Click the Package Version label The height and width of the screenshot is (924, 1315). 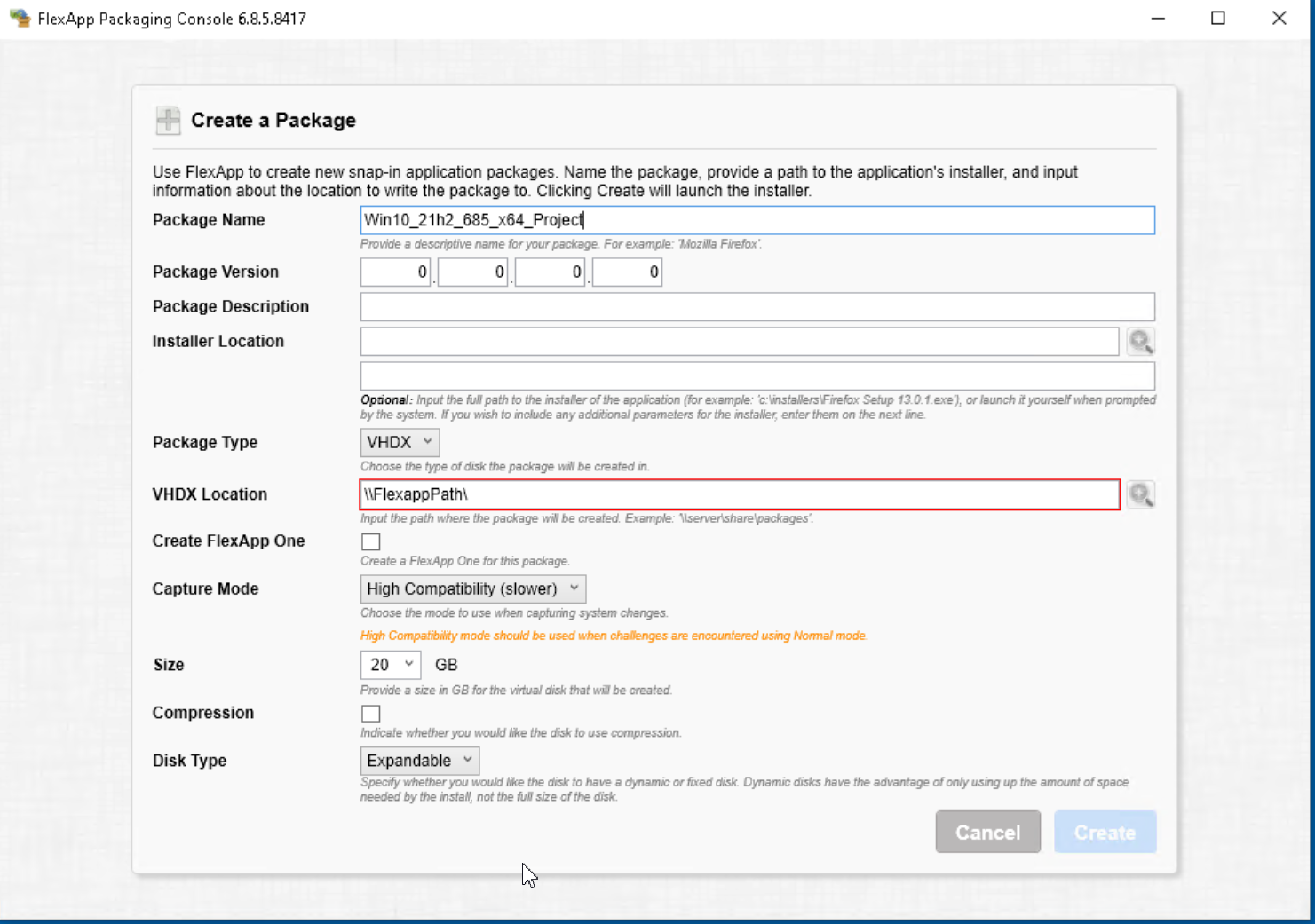(x=216, y=272)
